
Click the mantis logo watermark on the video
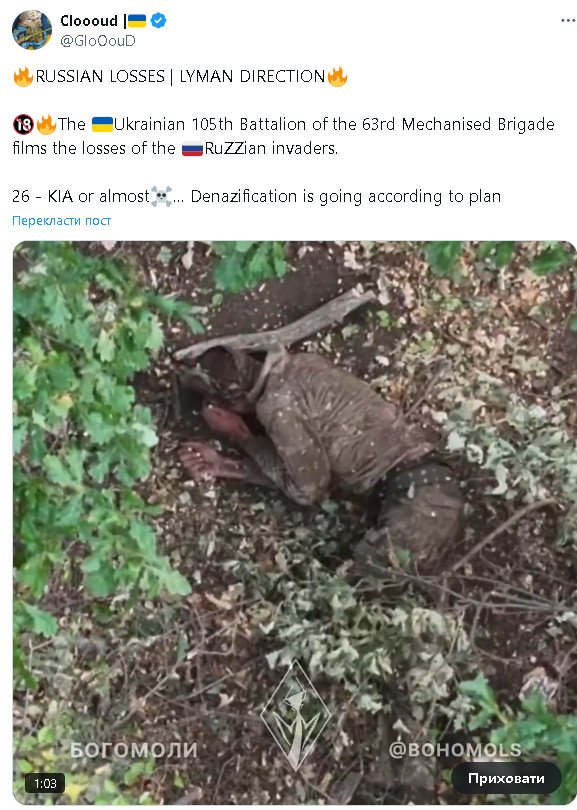coord(295,715)
